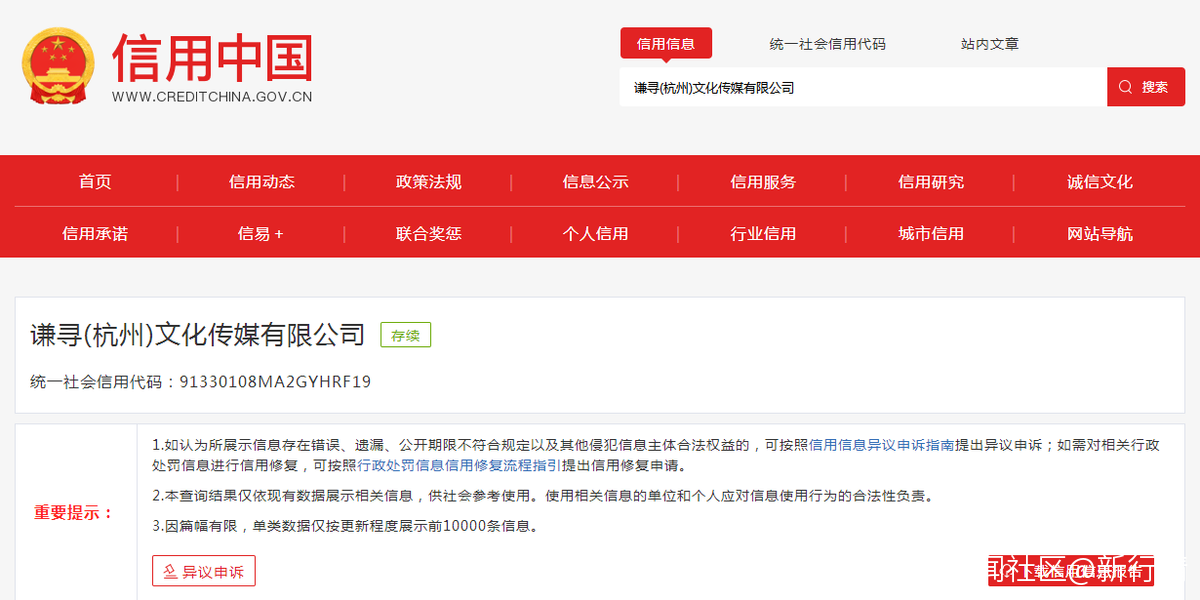Screen dimensions: 1200x600
Task: Open the 行政处罚信息信用修复流程指引 link
Action: (460, 466)
